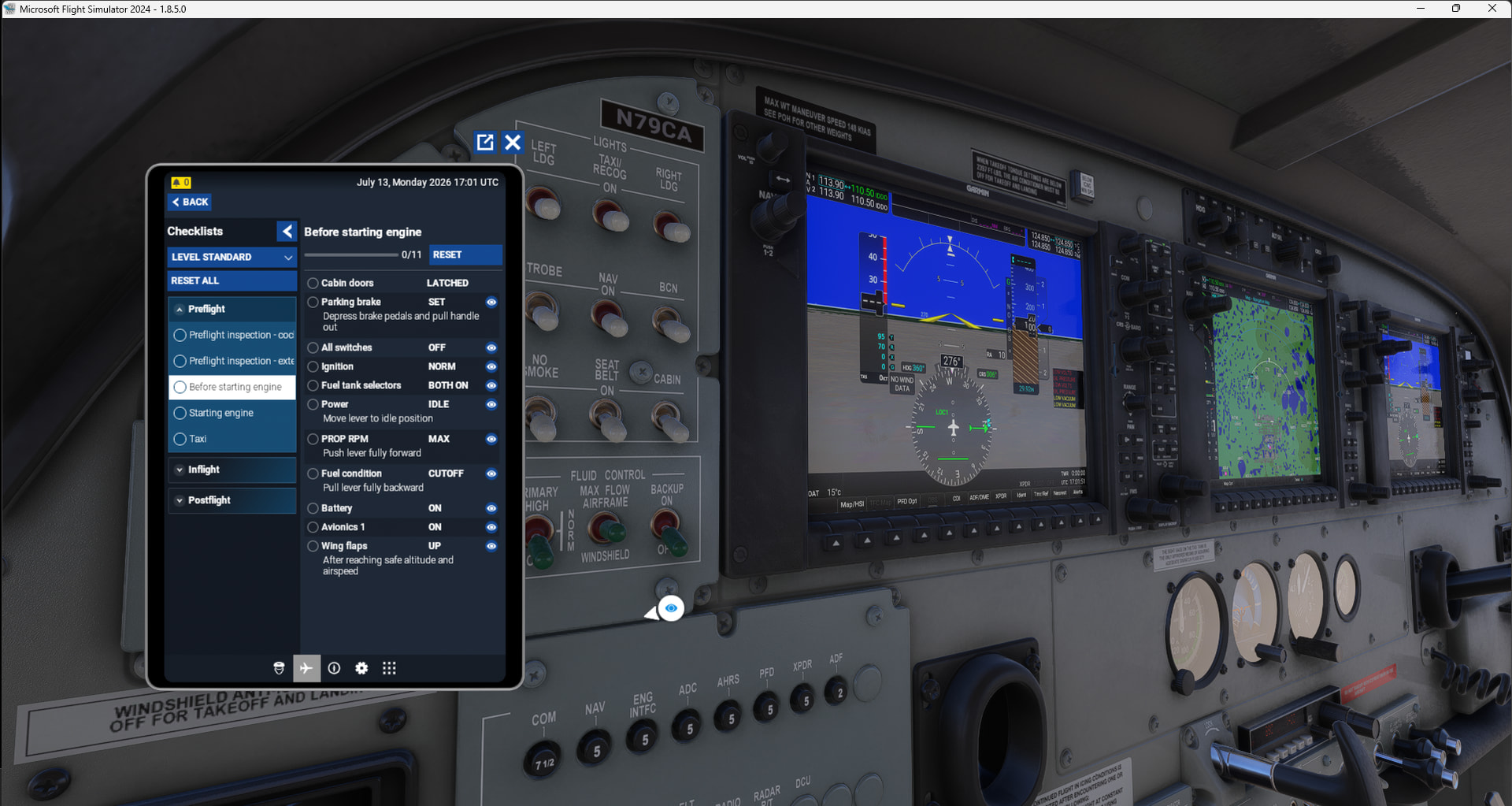Toggle the eye icon next to Fuel condition

491,474
